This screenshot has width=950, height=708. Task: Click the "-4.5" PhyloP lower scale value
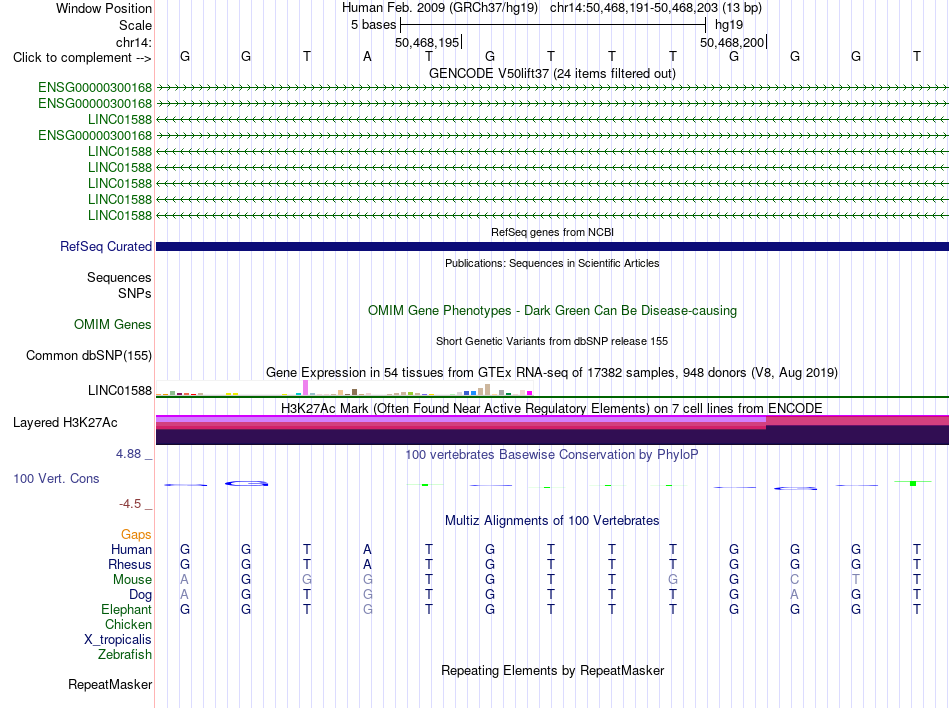130,504
